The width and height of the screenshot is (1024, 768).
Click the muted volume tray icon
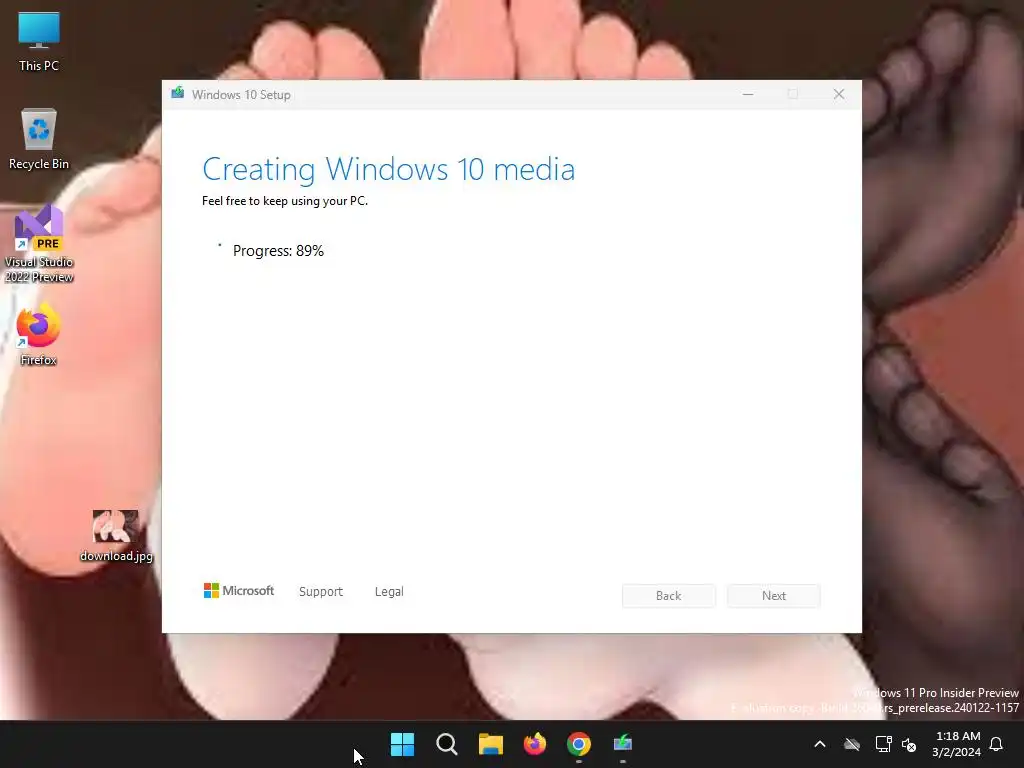(909, 744)
